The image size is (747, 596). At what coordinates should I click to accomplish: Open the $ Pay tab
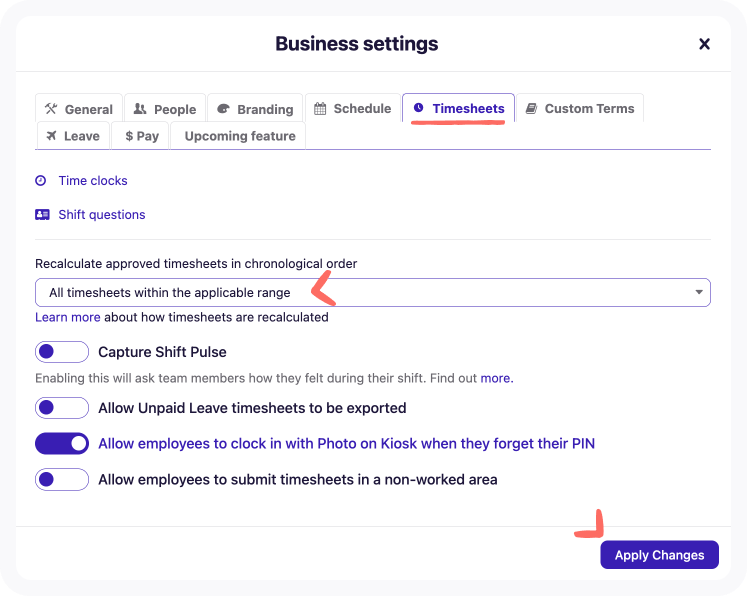pyautogui.click(x=140, y=136)
